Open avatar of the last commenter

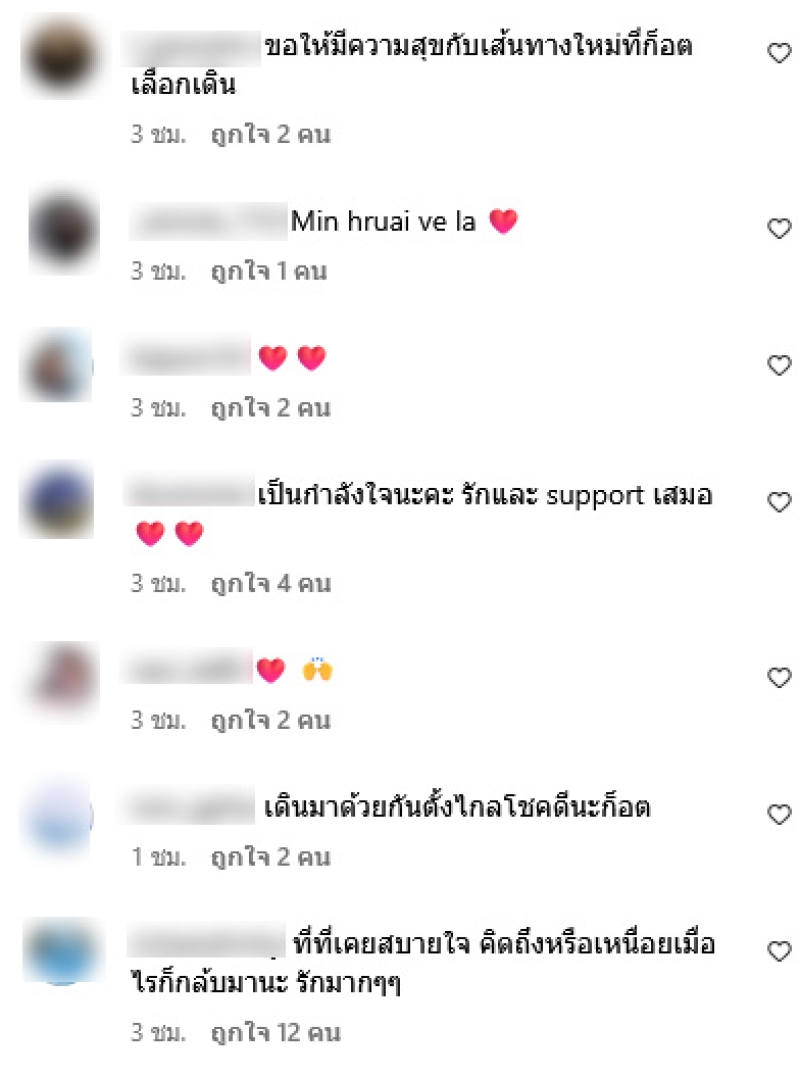pyautogui.click(x=62, y=952)
